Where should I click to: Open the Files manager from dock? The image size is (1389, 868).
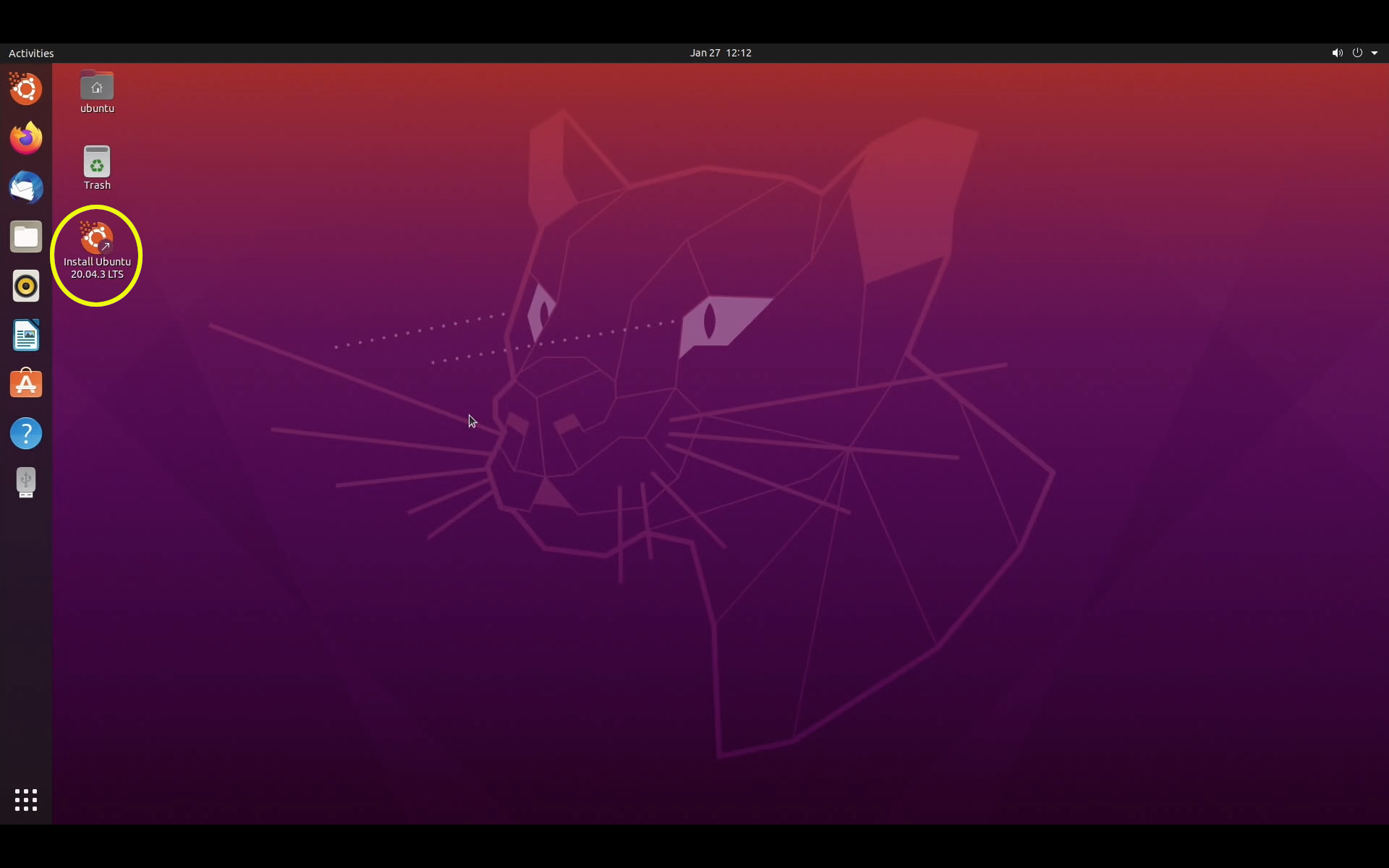pos(26,237)
